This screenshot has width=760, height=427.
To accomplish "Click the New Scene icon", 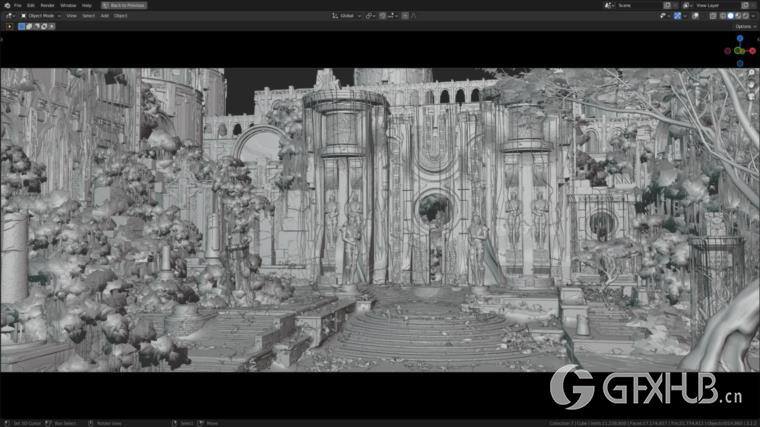I will (667, 5).
